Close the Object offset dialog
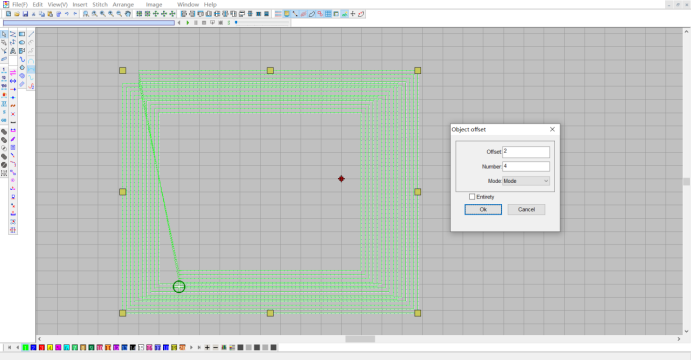The height and width of the screenshot is (360, 692). [552, 129]
